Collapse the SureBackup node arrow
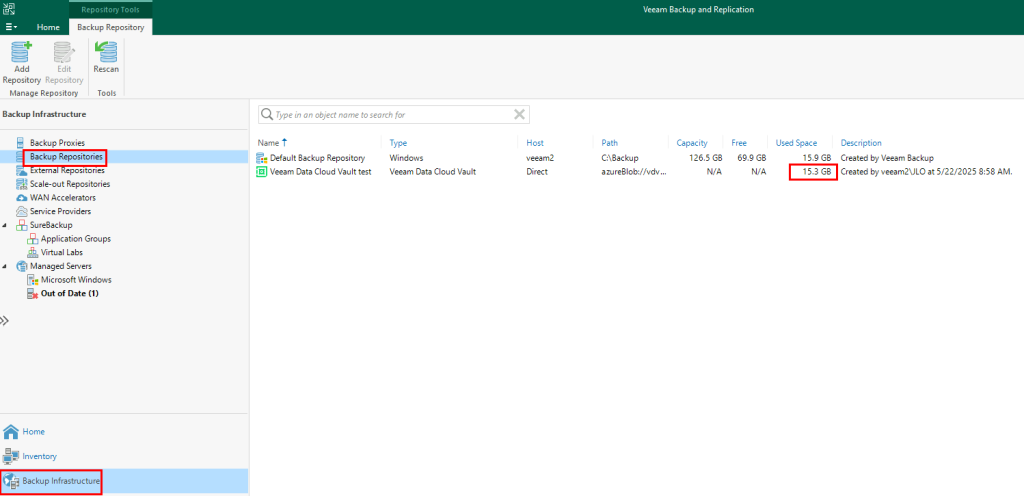Image resolution: width=1024 pixels, height=496 pixels. [x=5, y=225]
